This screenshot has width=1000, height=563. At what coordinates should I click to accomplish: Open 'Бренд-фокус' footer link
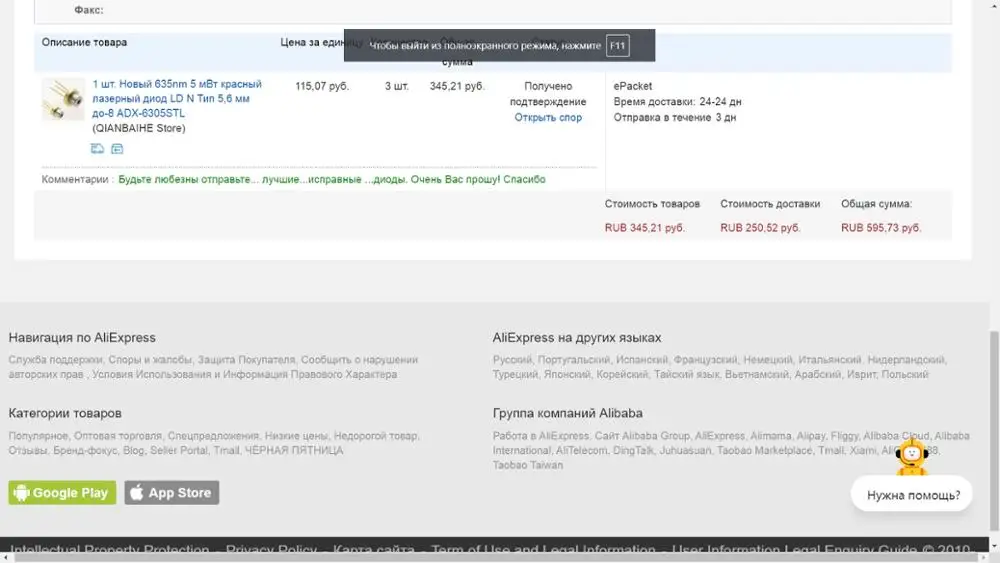click(85, 451)
